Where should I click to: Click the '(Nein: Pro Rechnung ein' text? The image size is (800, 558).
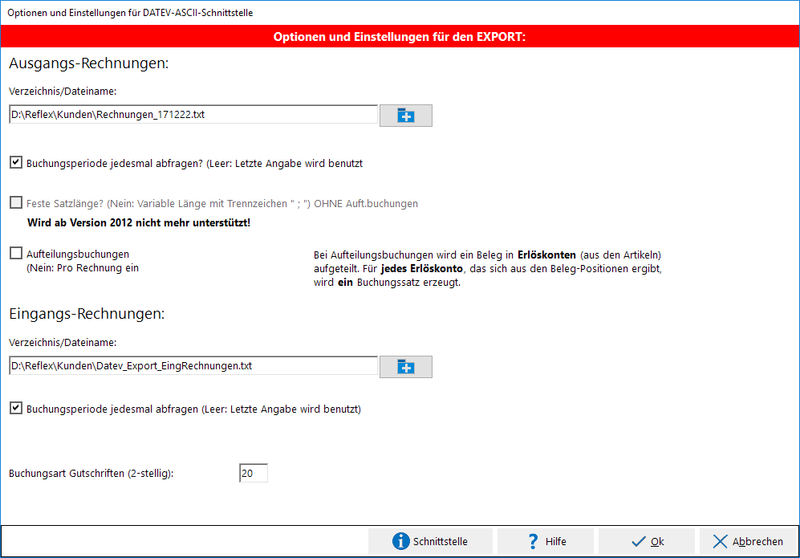coord(83,268)
